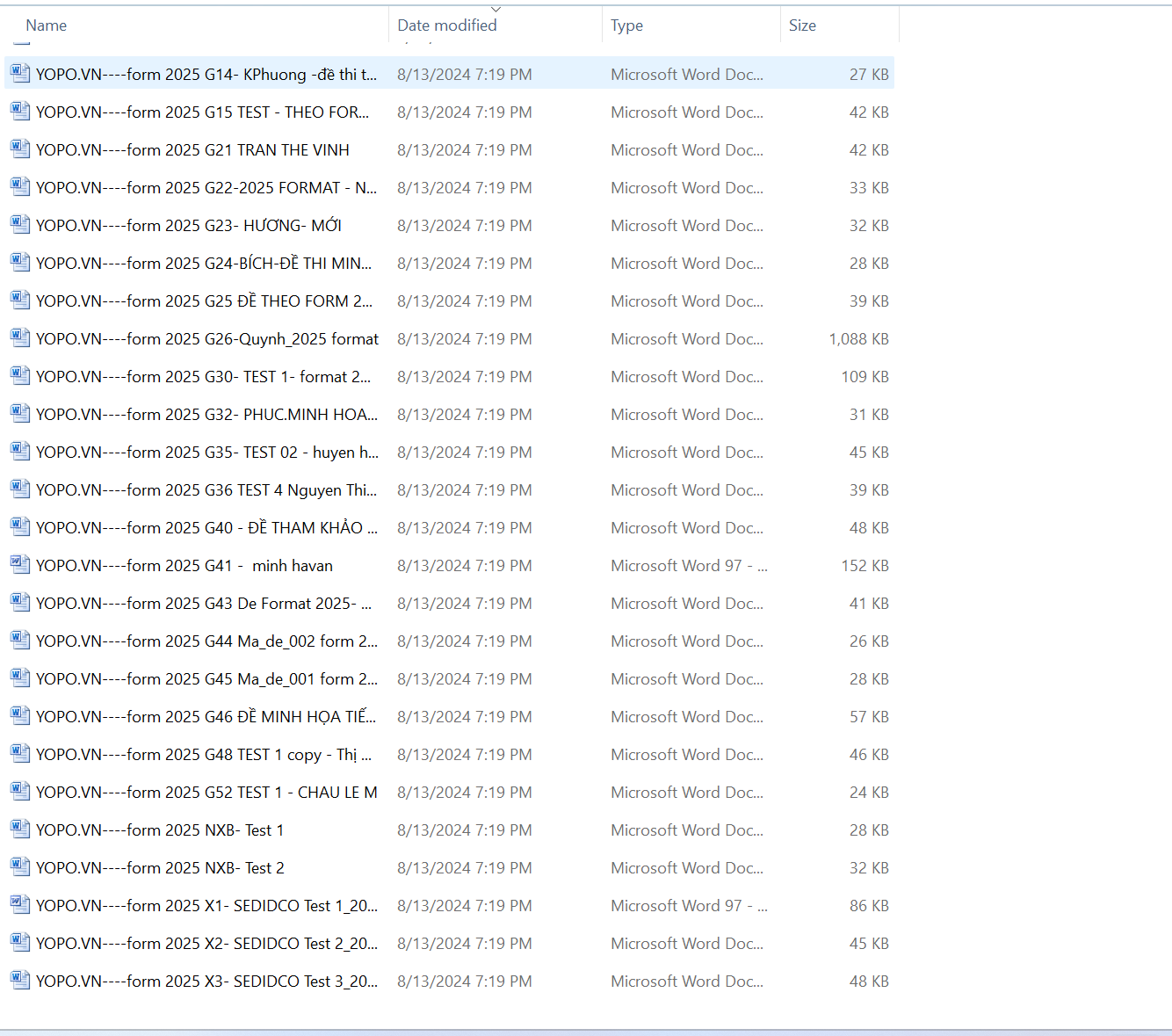Select file name G36 TEST 4 Nguyen Thi
Viewport: 1172px width, 1036px height.
206,490
